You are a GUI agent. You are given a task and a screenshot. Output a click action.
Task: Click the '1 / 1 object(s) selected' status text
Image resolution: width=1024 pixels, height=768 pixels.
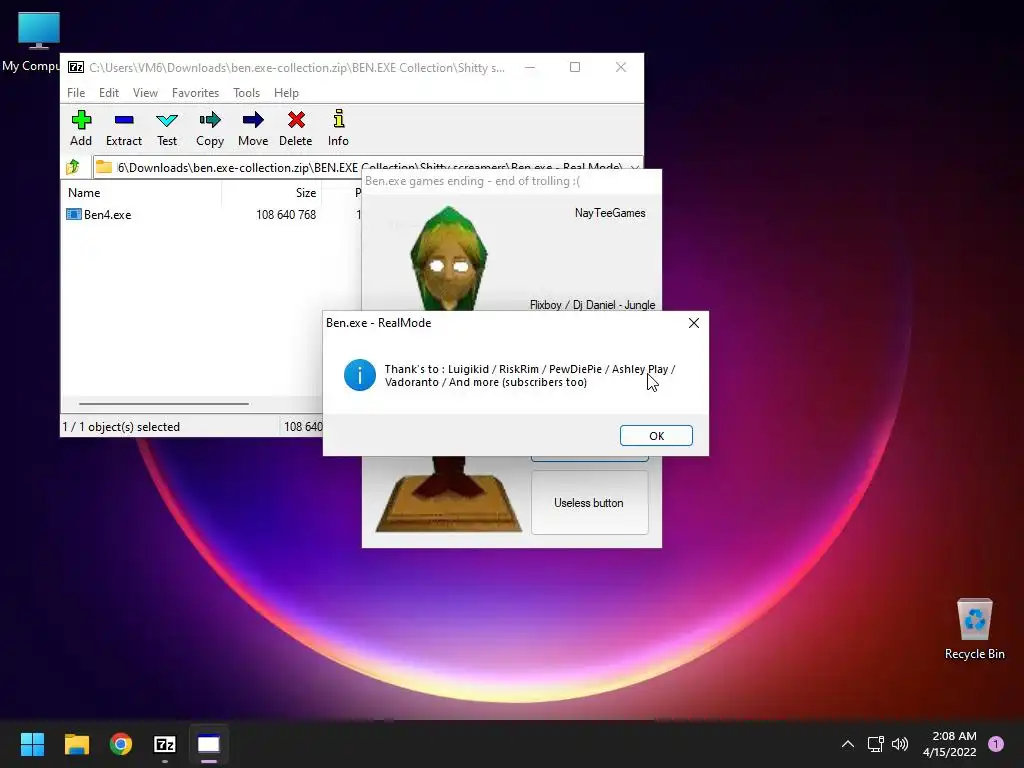point(121,426)
